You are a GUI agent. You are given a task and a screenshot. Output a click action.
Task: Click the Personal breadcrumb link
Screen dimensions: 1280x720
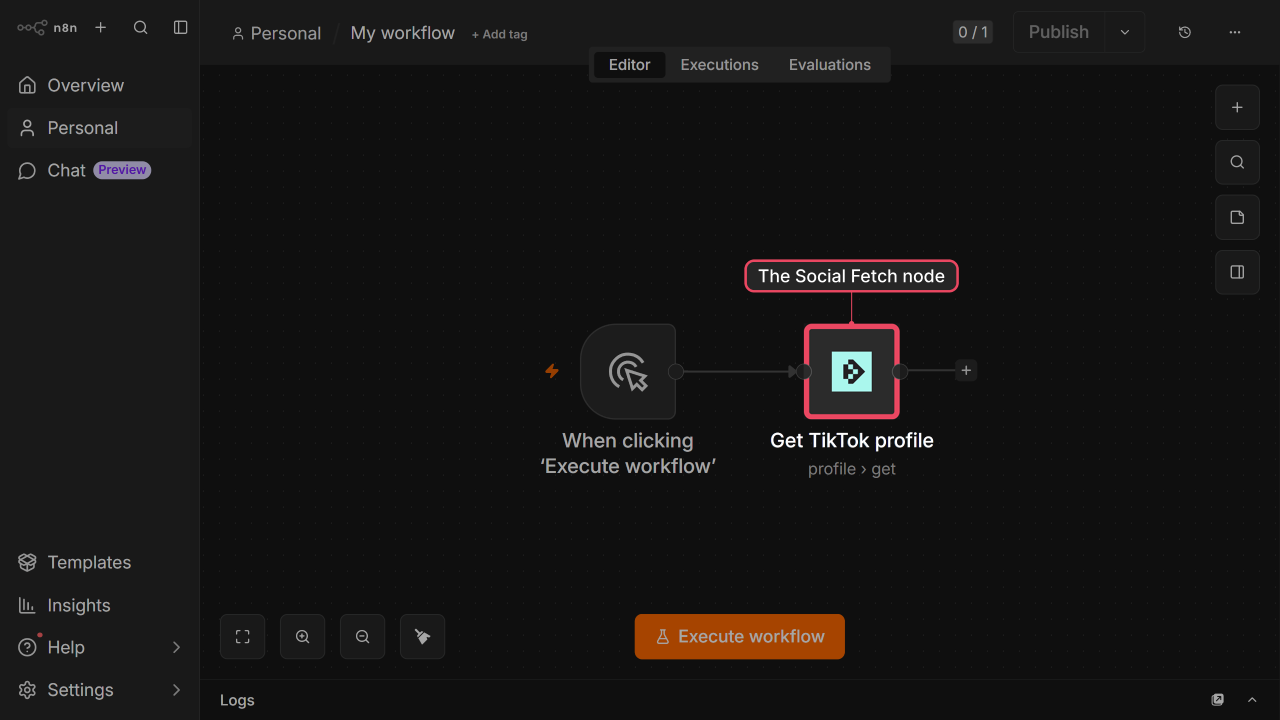(x=276, y=33)
